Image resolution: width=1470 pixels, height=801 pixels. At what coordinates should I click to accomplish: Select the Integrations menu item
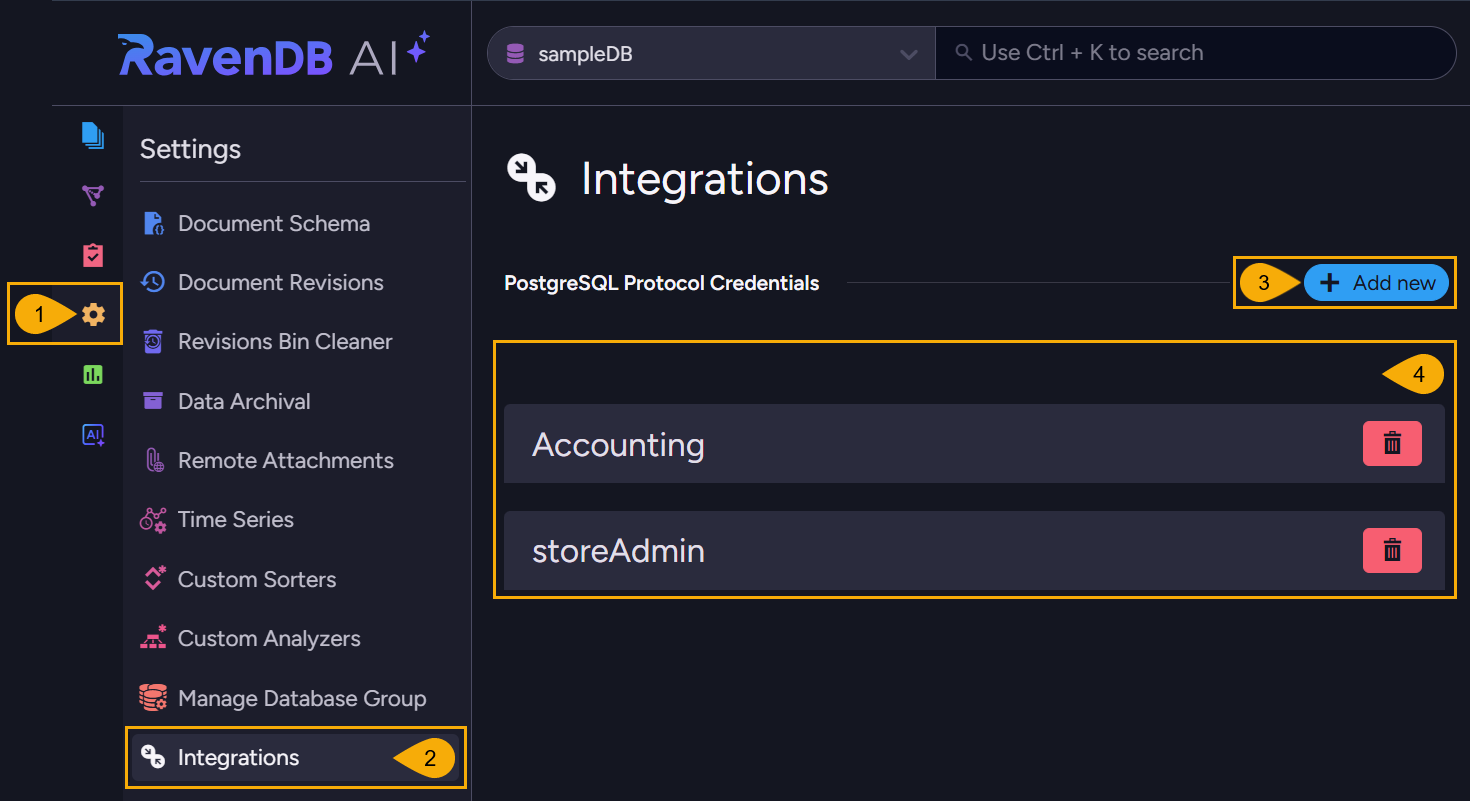(x=296, y=757)
